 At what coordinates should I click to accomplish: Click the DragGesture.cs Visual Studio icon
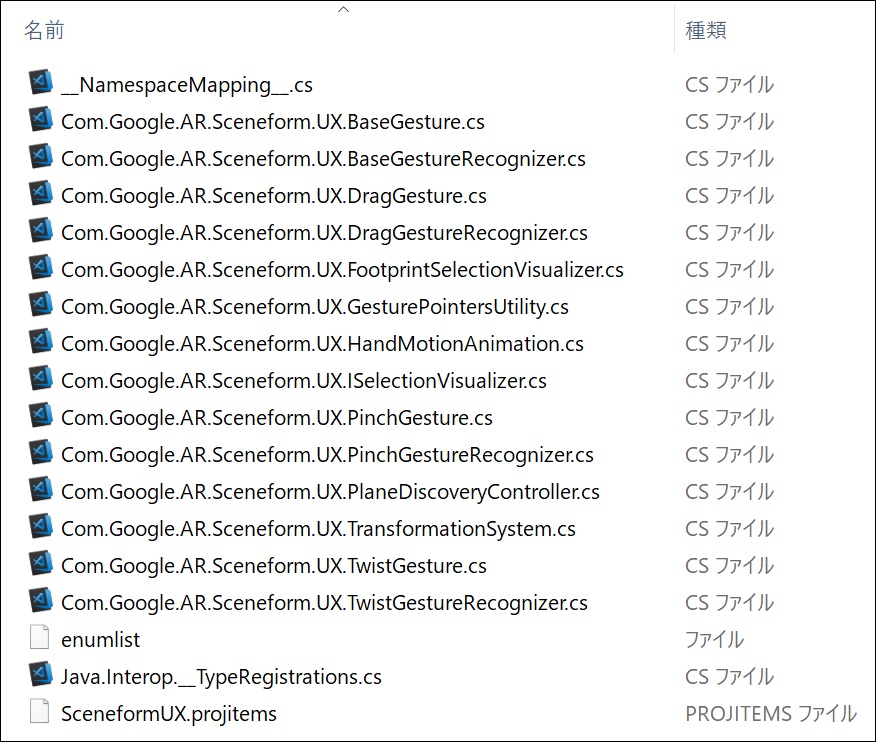[41, 193]
